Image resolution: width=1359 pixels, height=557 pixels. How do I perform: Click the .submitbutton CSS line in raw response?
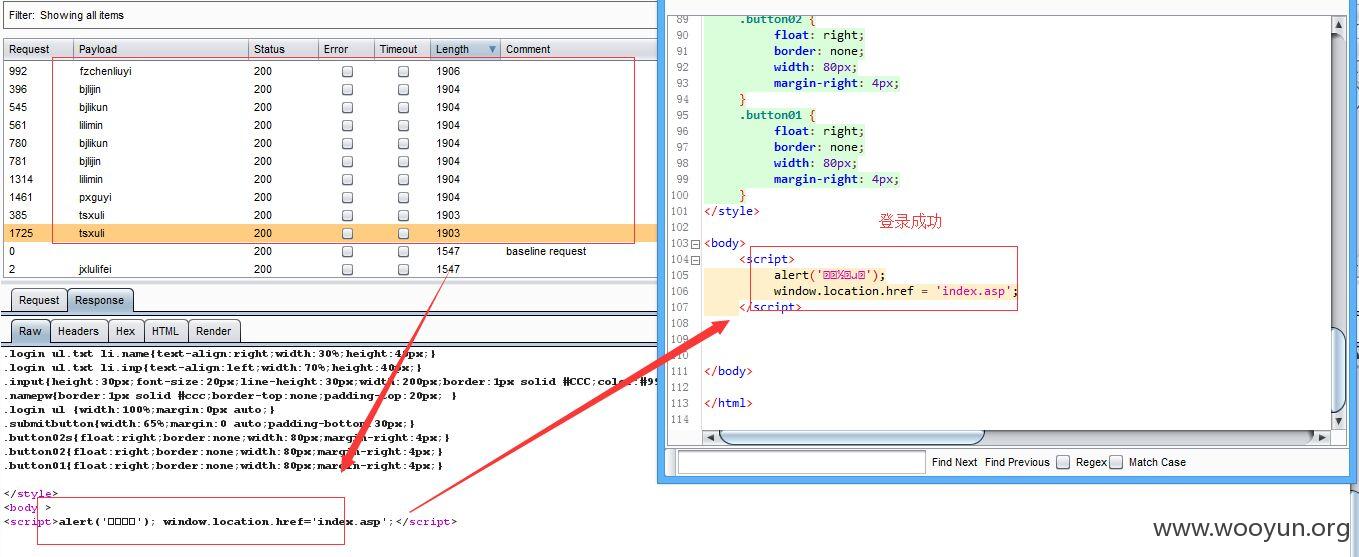[208, 423]
